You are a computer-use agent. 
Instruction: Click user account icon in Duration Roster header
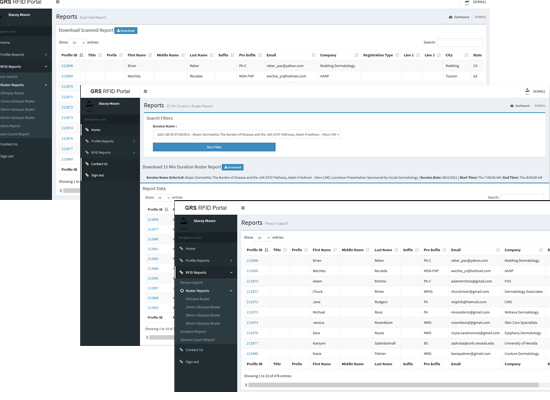coord(527,91)
